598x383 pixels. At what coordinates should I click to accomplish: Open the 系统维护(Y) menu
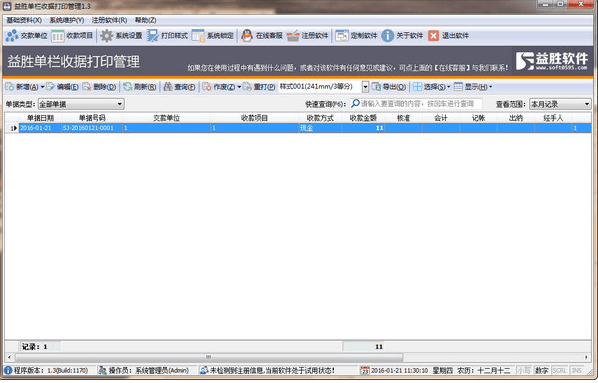(x=67, y=20)
